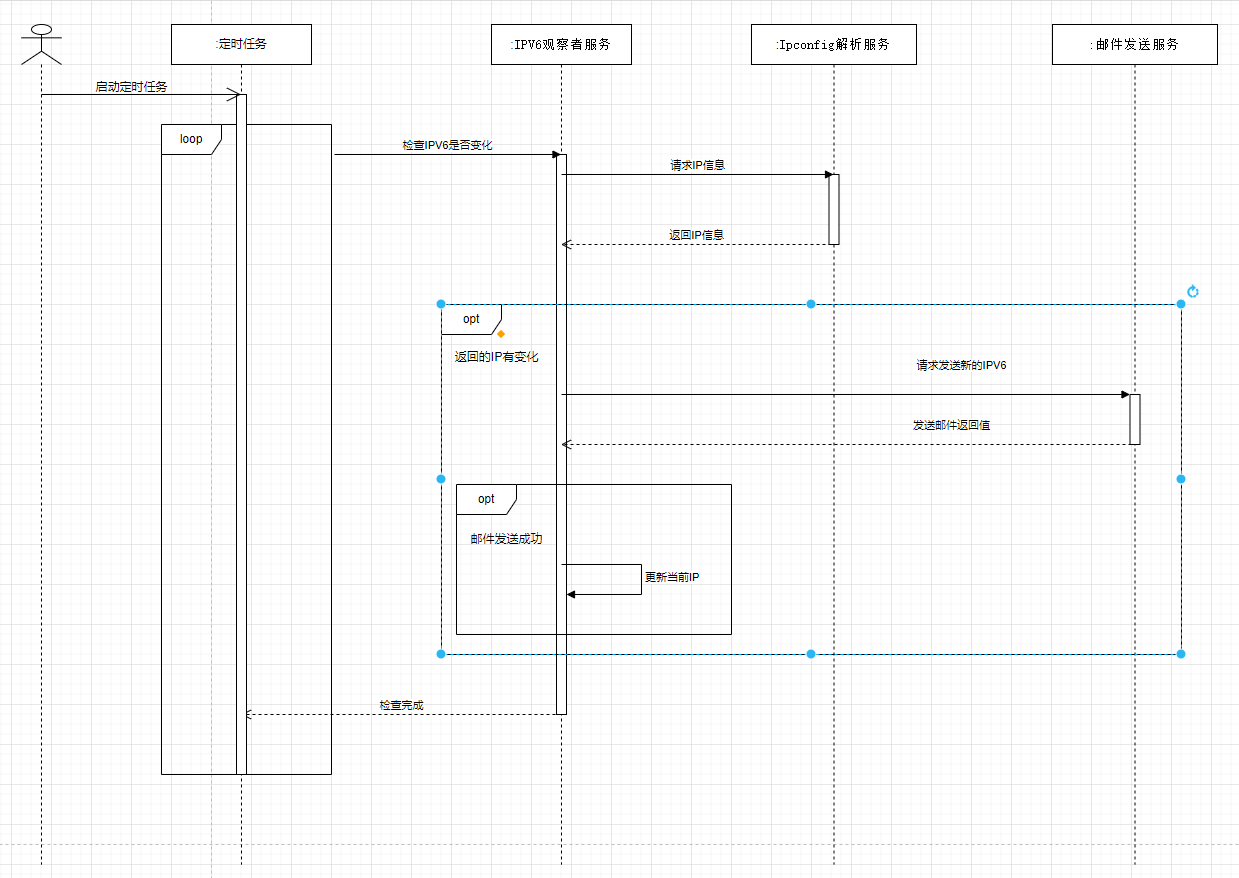This screenshot has width=1239, height=878.
Task: Select the Ipconfig解析服务 lifeline header box
Action: [x=833, y=44]
